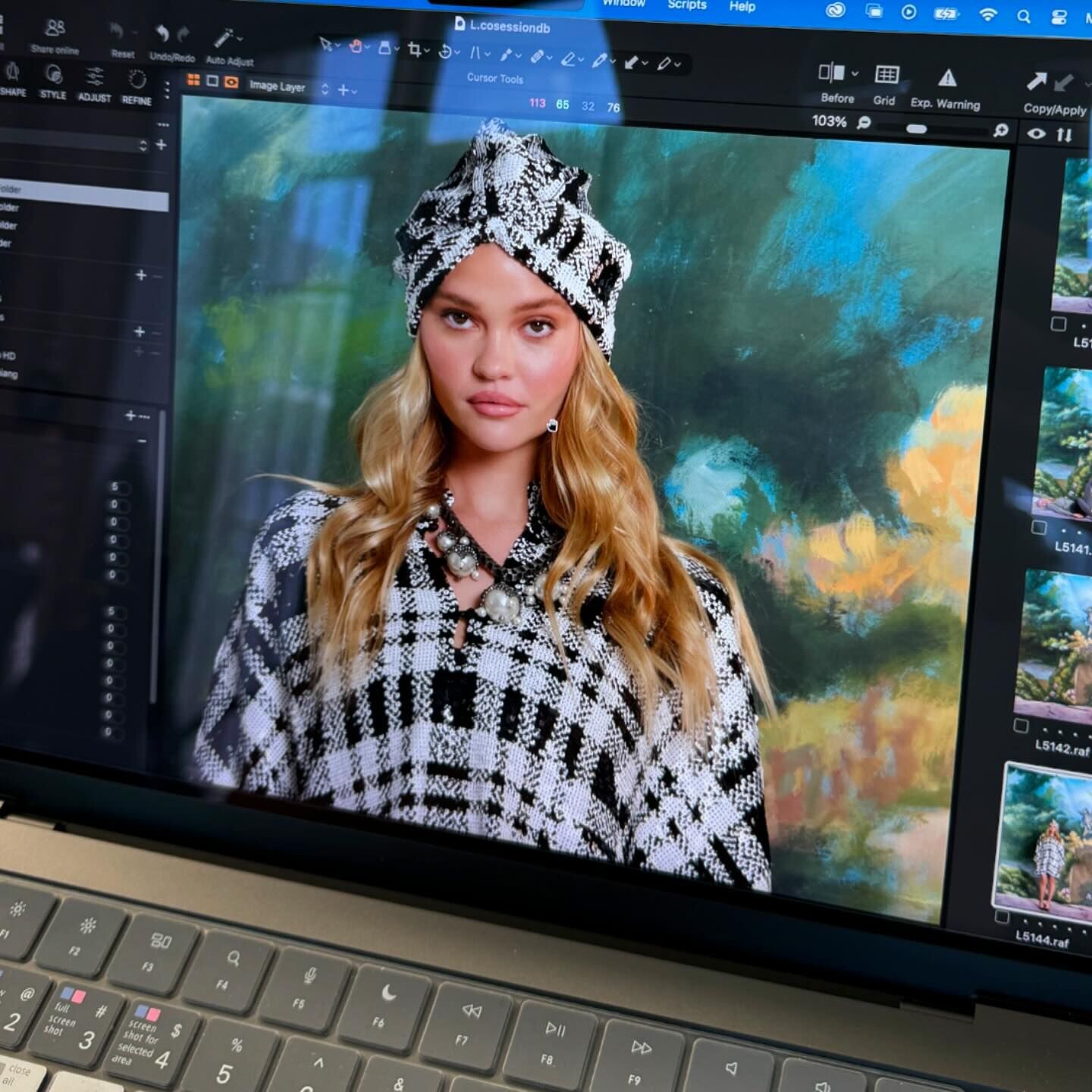Select the Pan hand cursor tool
The image size is (1092, 1092).
(x=355, y=46)
